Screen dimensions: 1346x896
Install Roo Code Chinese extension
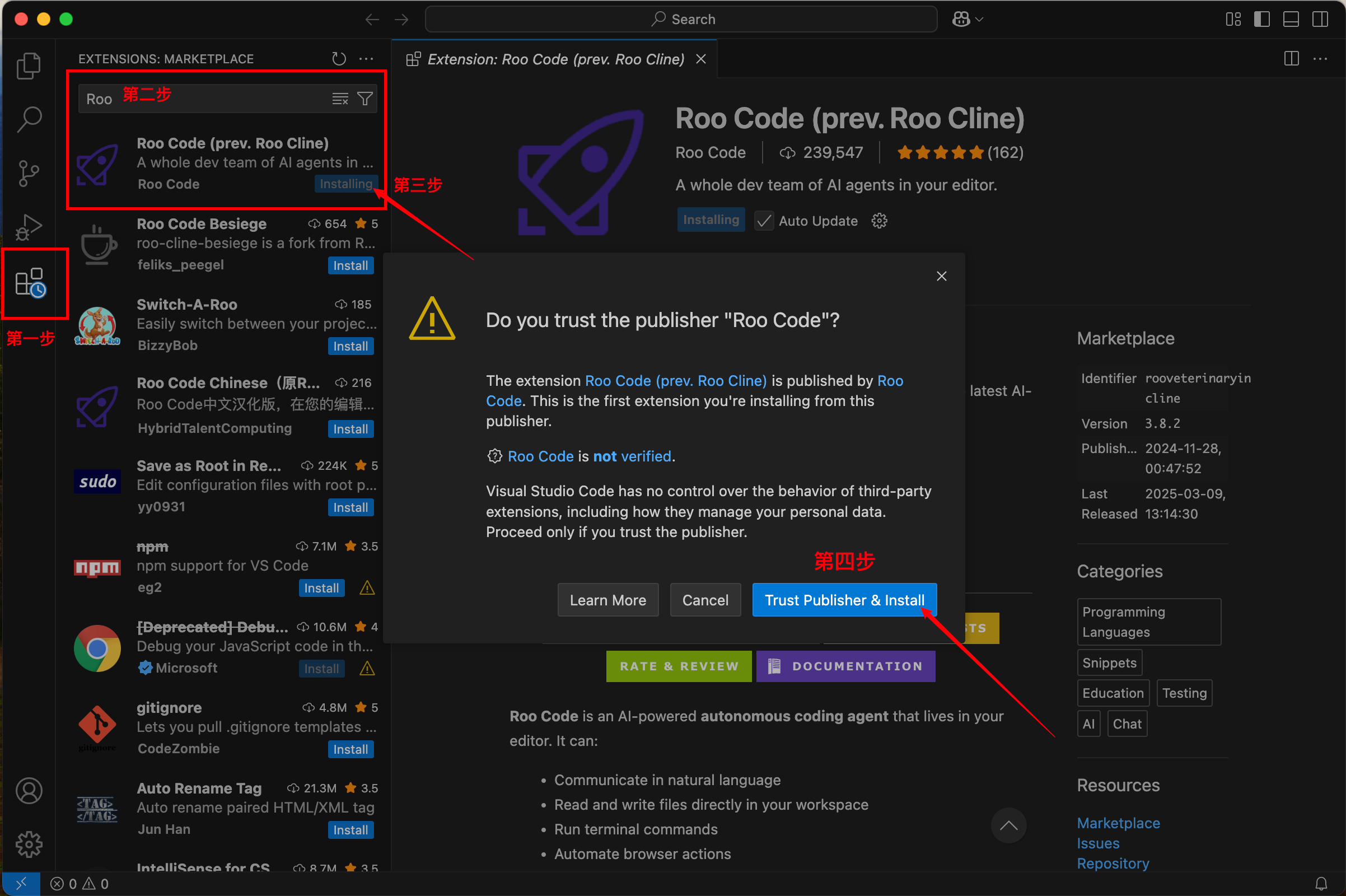(x=350, y=429)
